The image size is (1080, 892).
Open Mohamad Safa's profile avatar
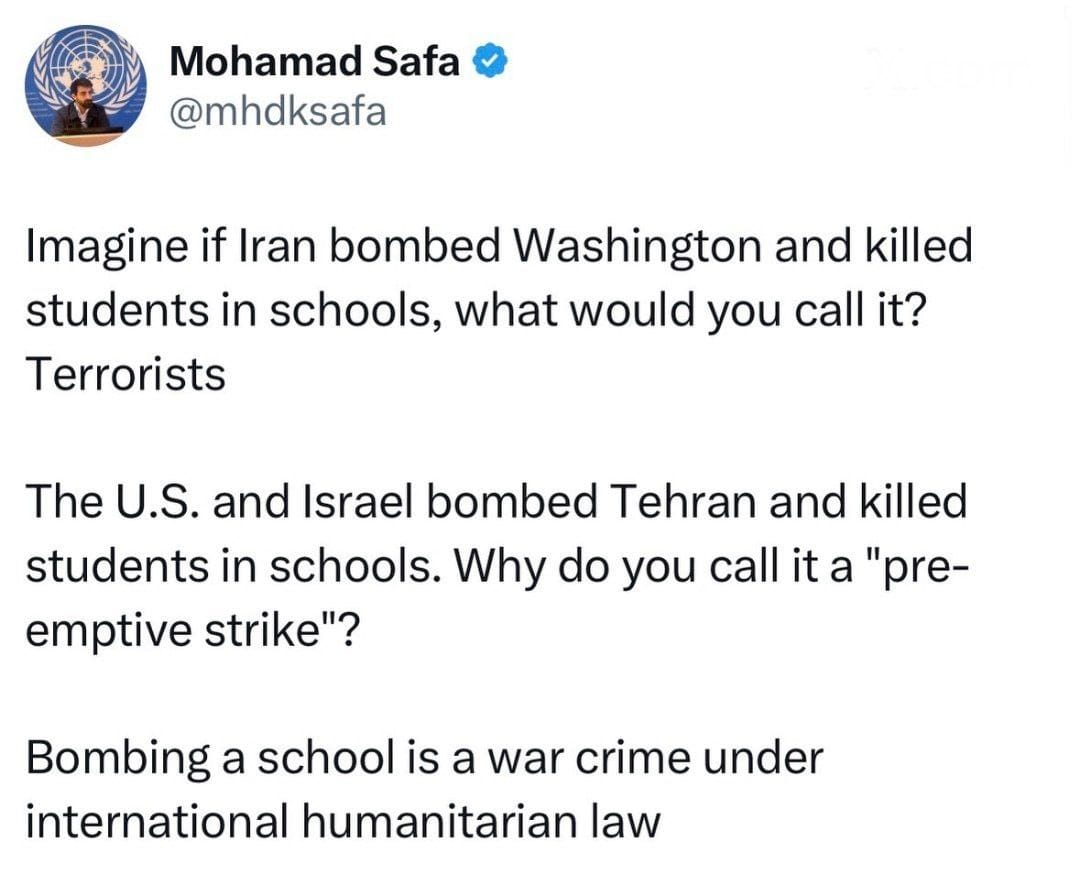click(x=86, y=86)
